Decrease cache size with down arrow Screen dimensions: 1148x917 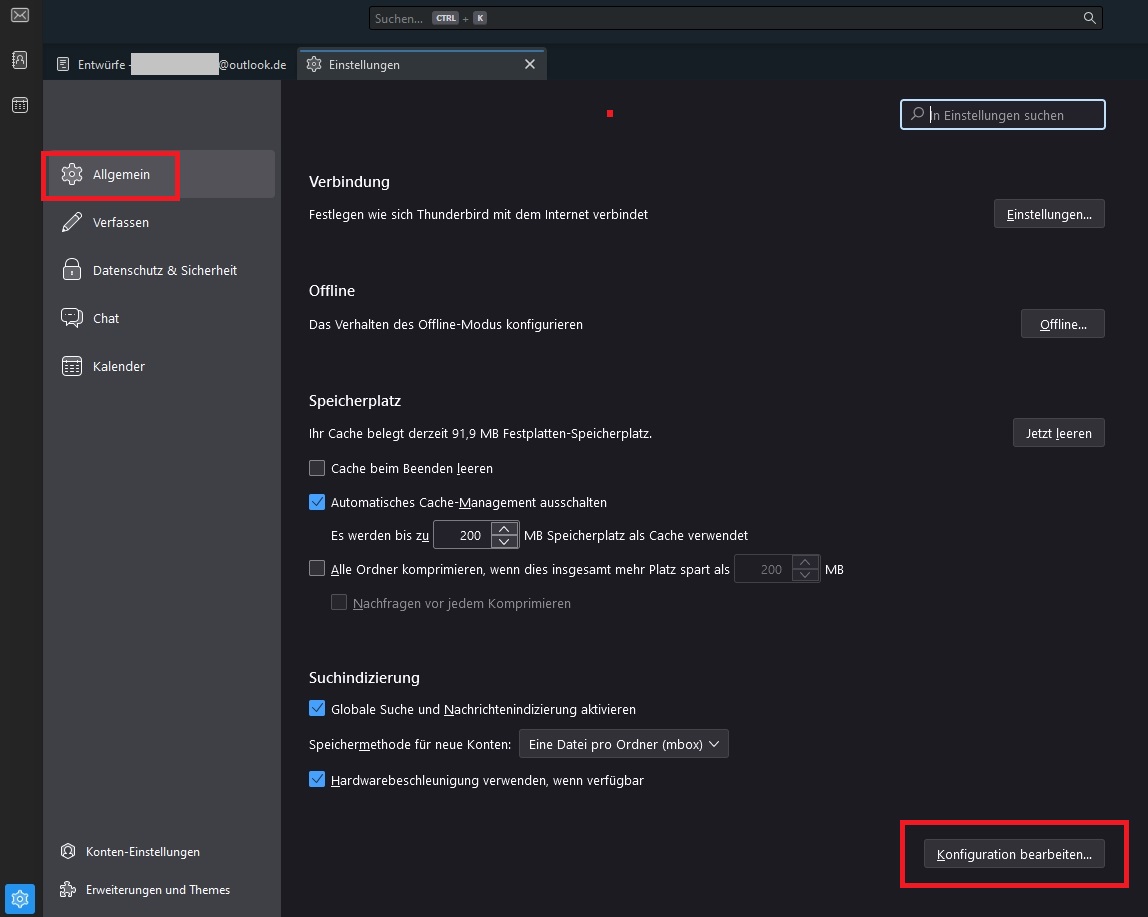(x=504, y=542)
